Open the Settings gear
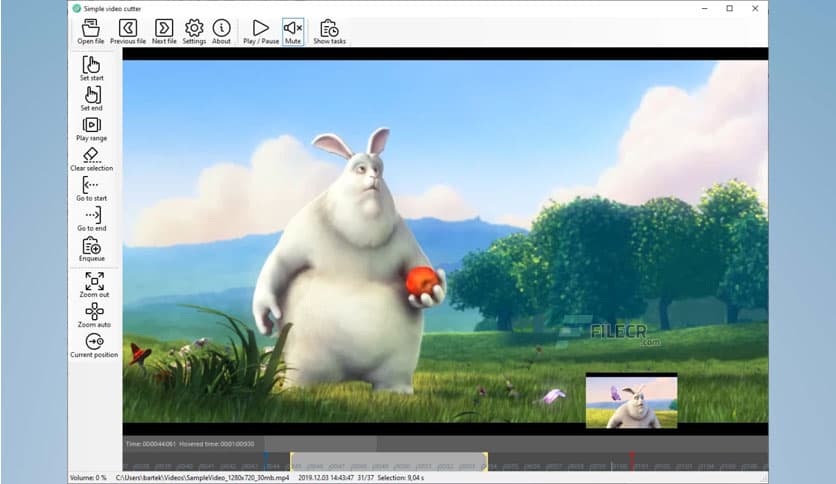Viewport: 836px width, 484px height. pos(194,31)
